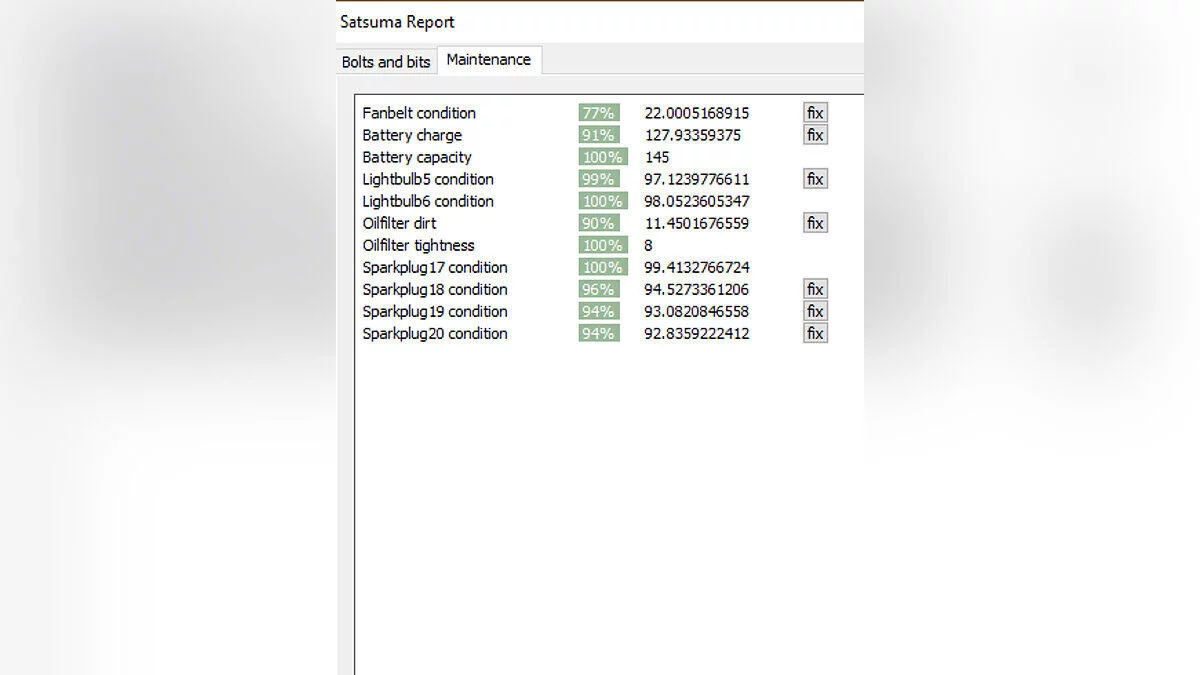Click the Oilfilter tightness value 8
The image size is (1200, 675).
point(649,245)
